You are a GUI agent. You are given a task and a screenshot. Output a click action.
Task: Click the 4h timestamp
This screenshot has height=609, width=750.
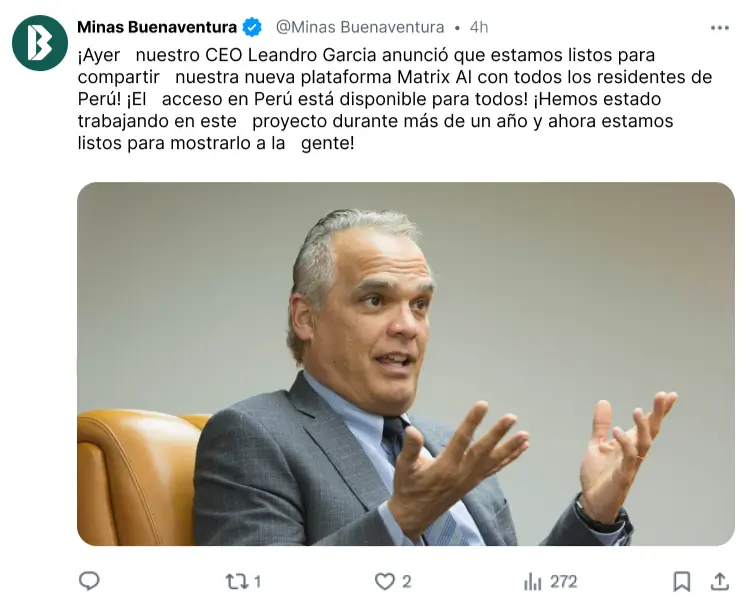point(479,27)
